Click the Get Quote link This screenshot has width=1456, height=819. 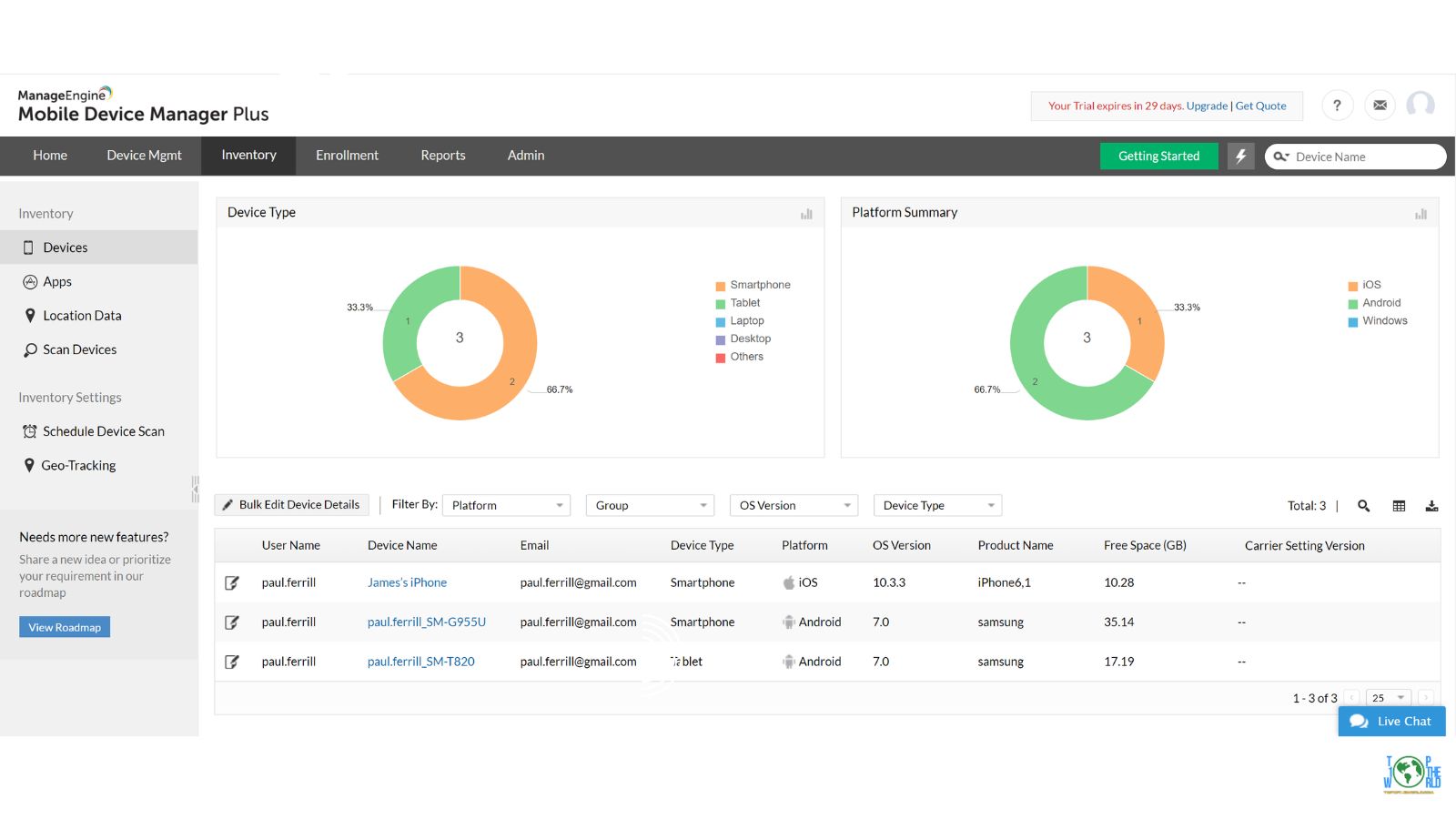(x=1260, y=106)
